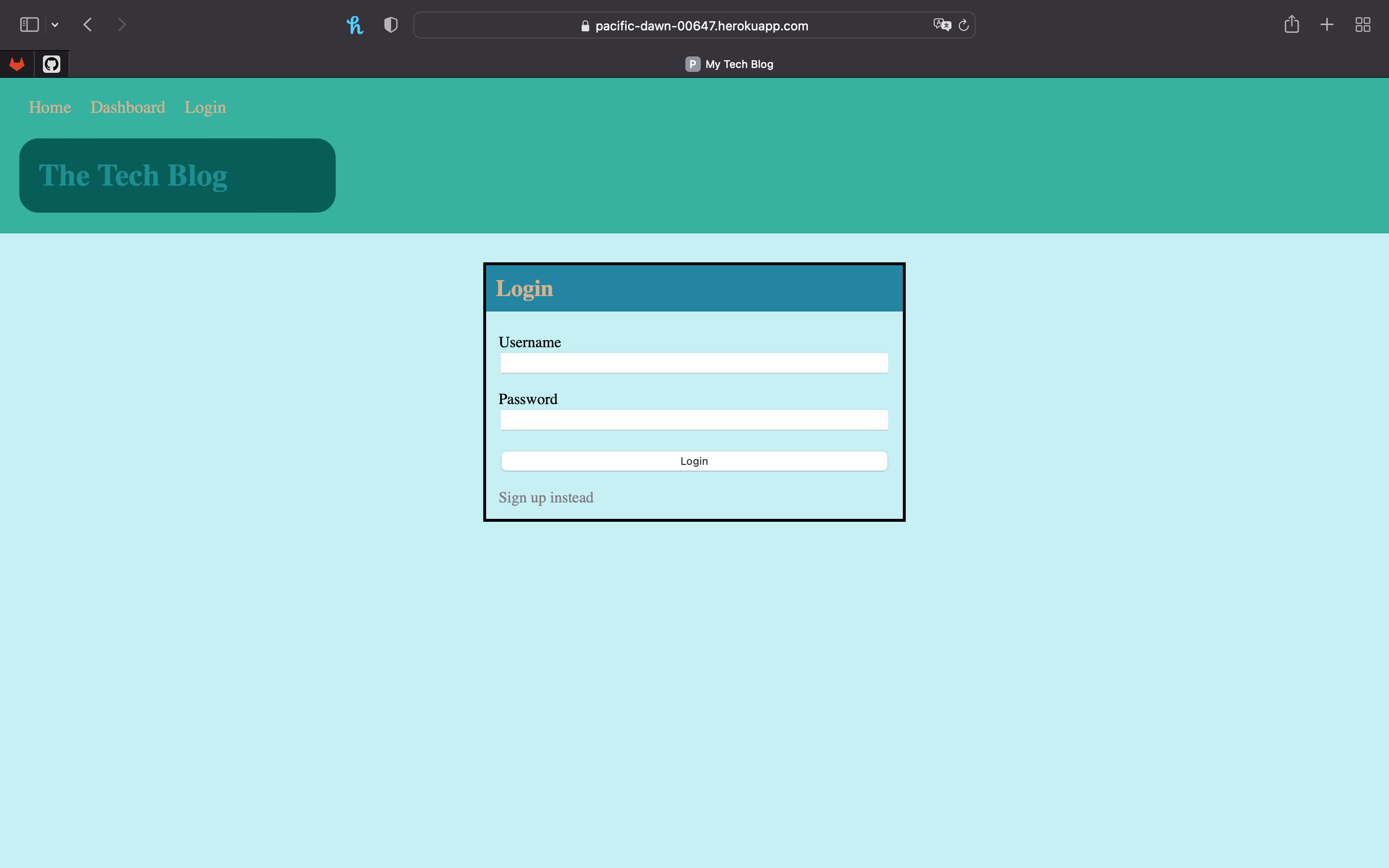1389x868 pixels.
Task: Open a new tab with the plus icon
Action: click(x=1327, y=25)
